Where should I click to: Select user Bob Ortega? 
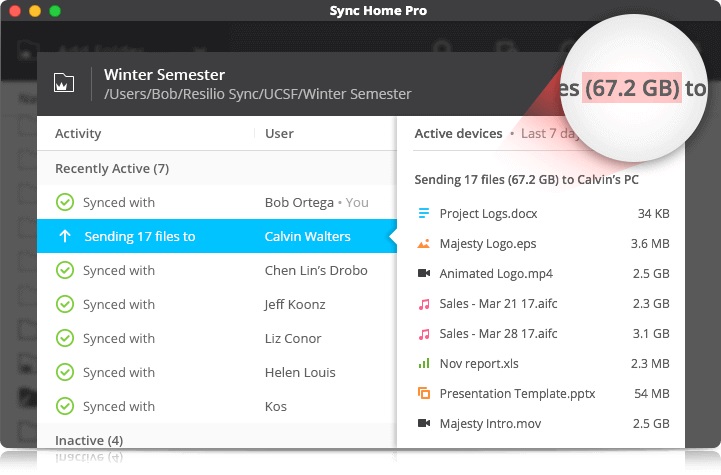[299, 202]
